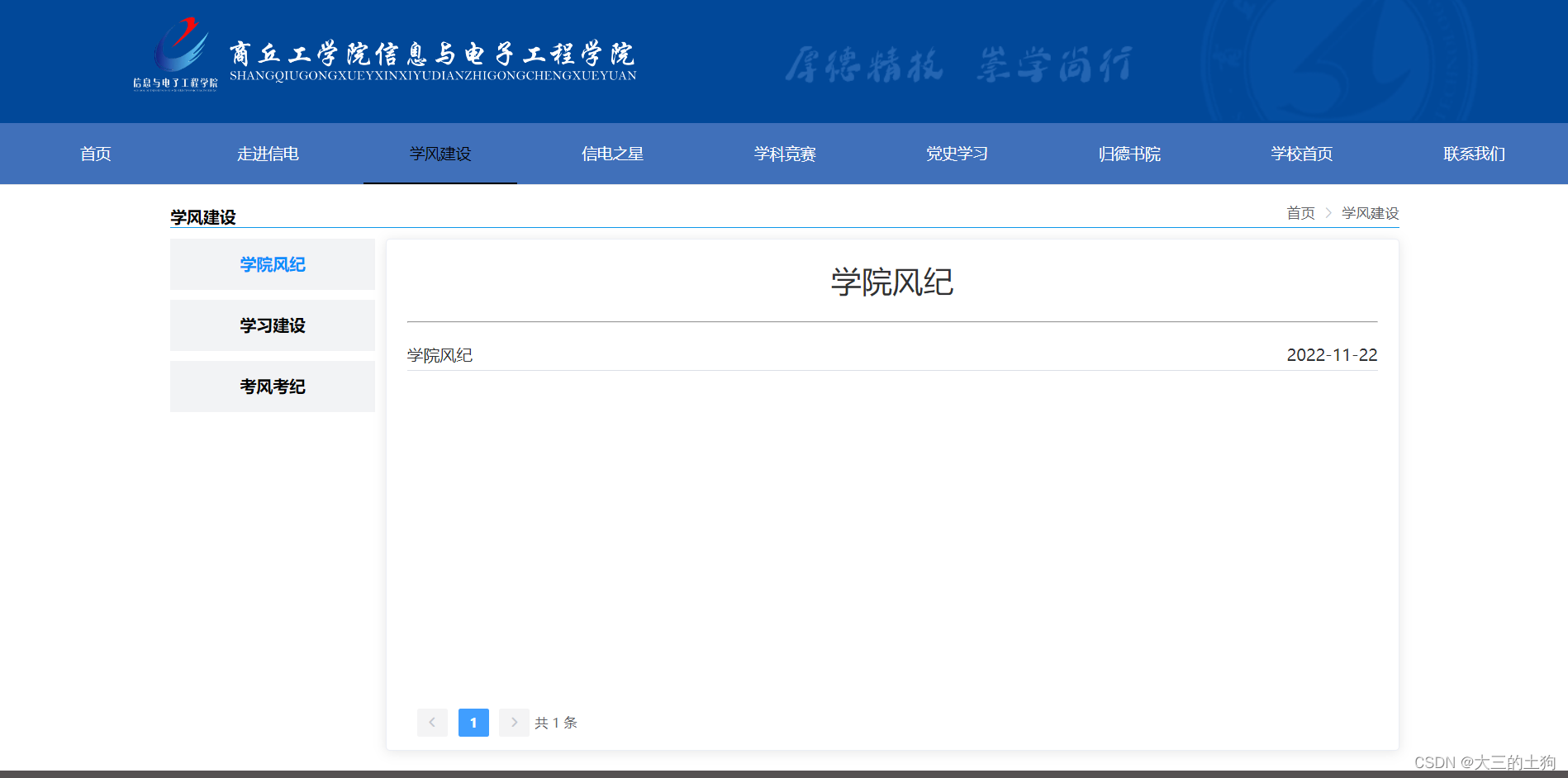Viewport: 1568px width, 778px height.
Task: Open the 联系我们 page
Action: [x=1473, y=154]
